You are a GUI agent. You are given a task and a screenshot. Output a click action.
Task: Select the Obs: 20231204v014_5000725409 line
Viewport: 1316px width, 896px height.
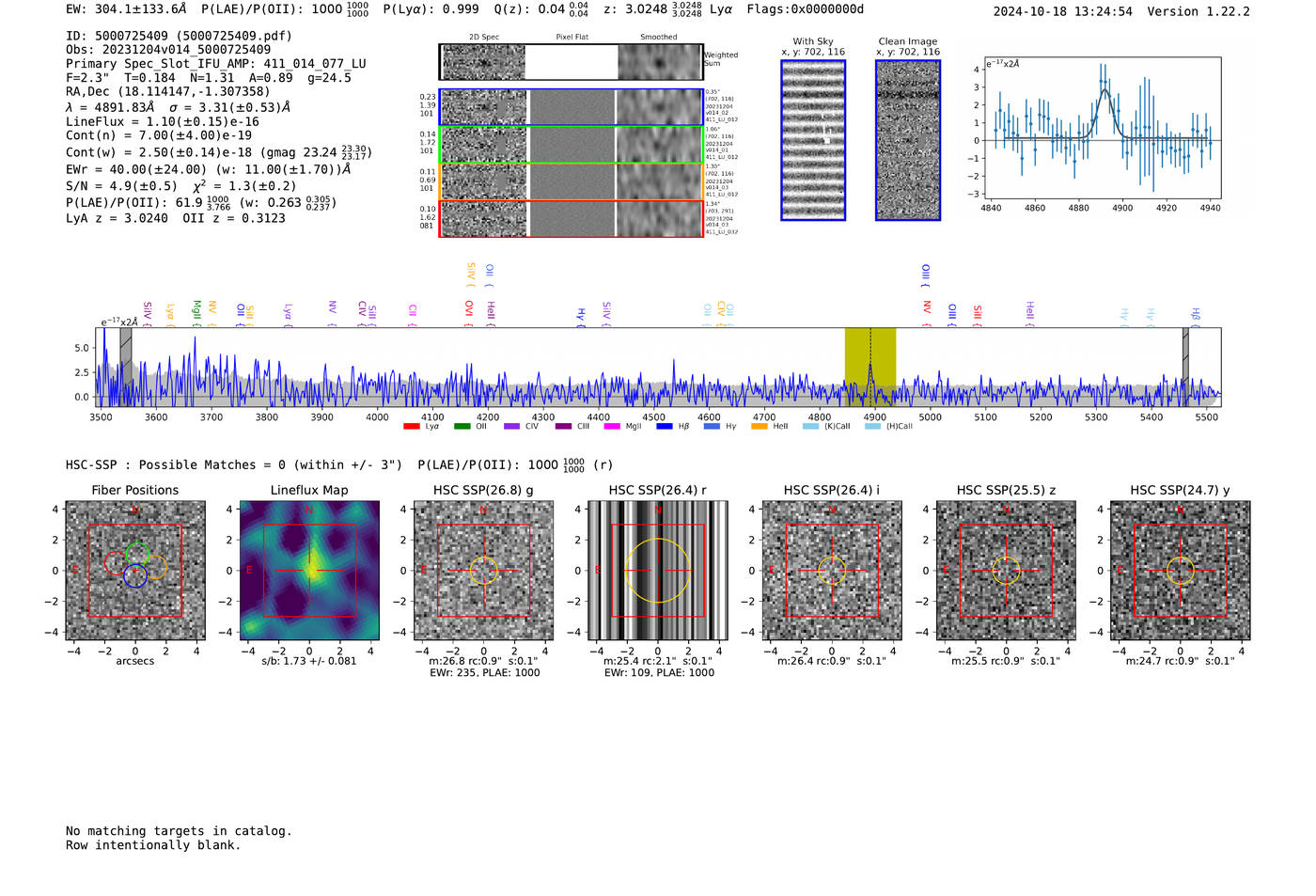(168, 49)
